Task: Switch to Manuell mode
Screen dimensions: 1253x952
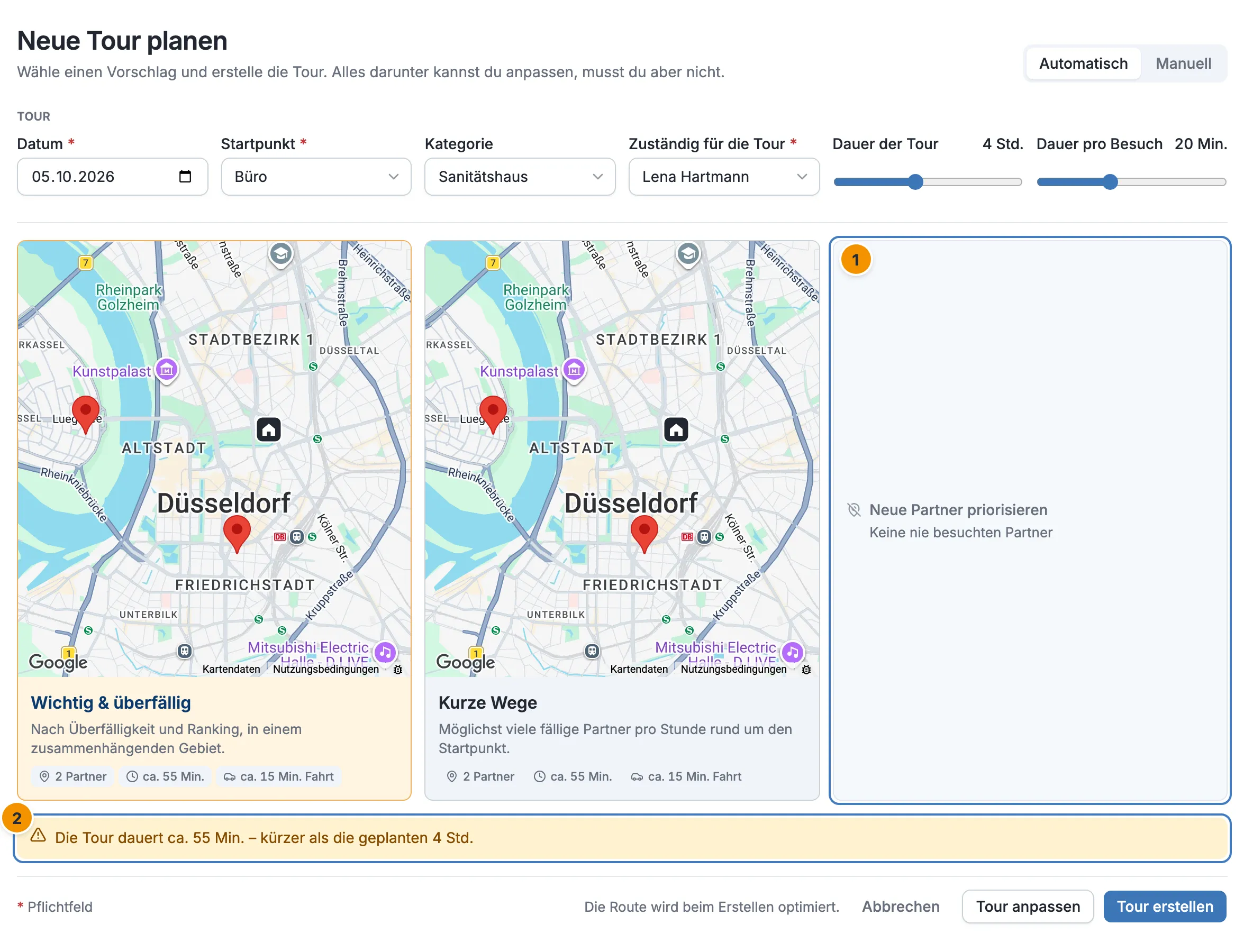Action: [1183, 63]
